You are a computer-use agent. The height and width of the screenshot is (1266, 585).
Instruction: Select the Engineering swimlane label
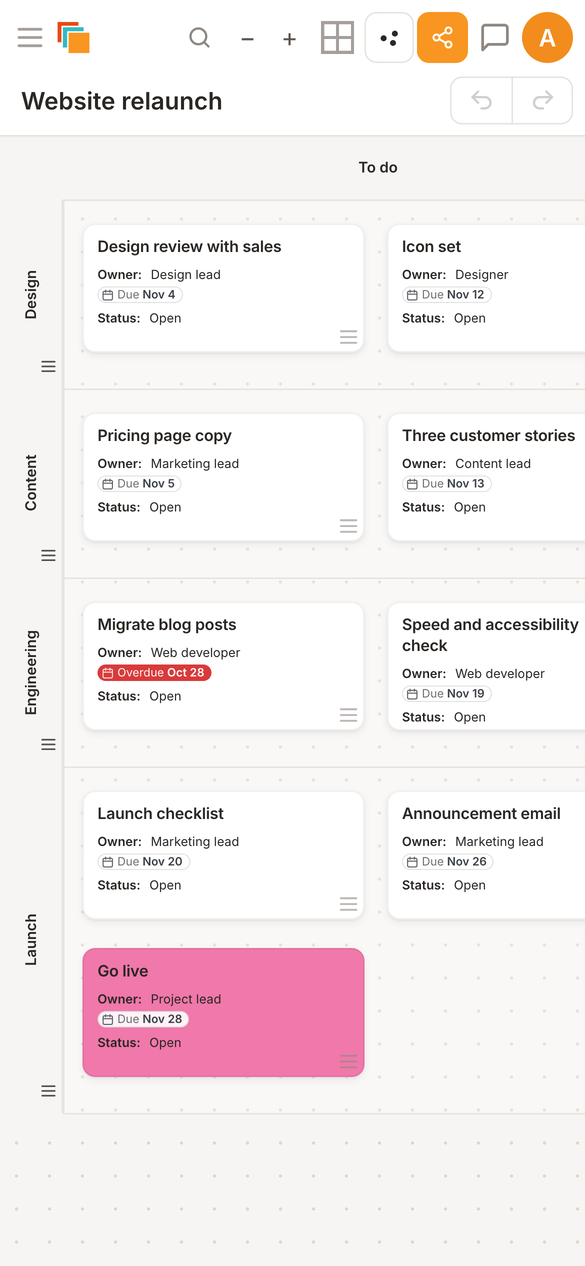pos(31,672)
